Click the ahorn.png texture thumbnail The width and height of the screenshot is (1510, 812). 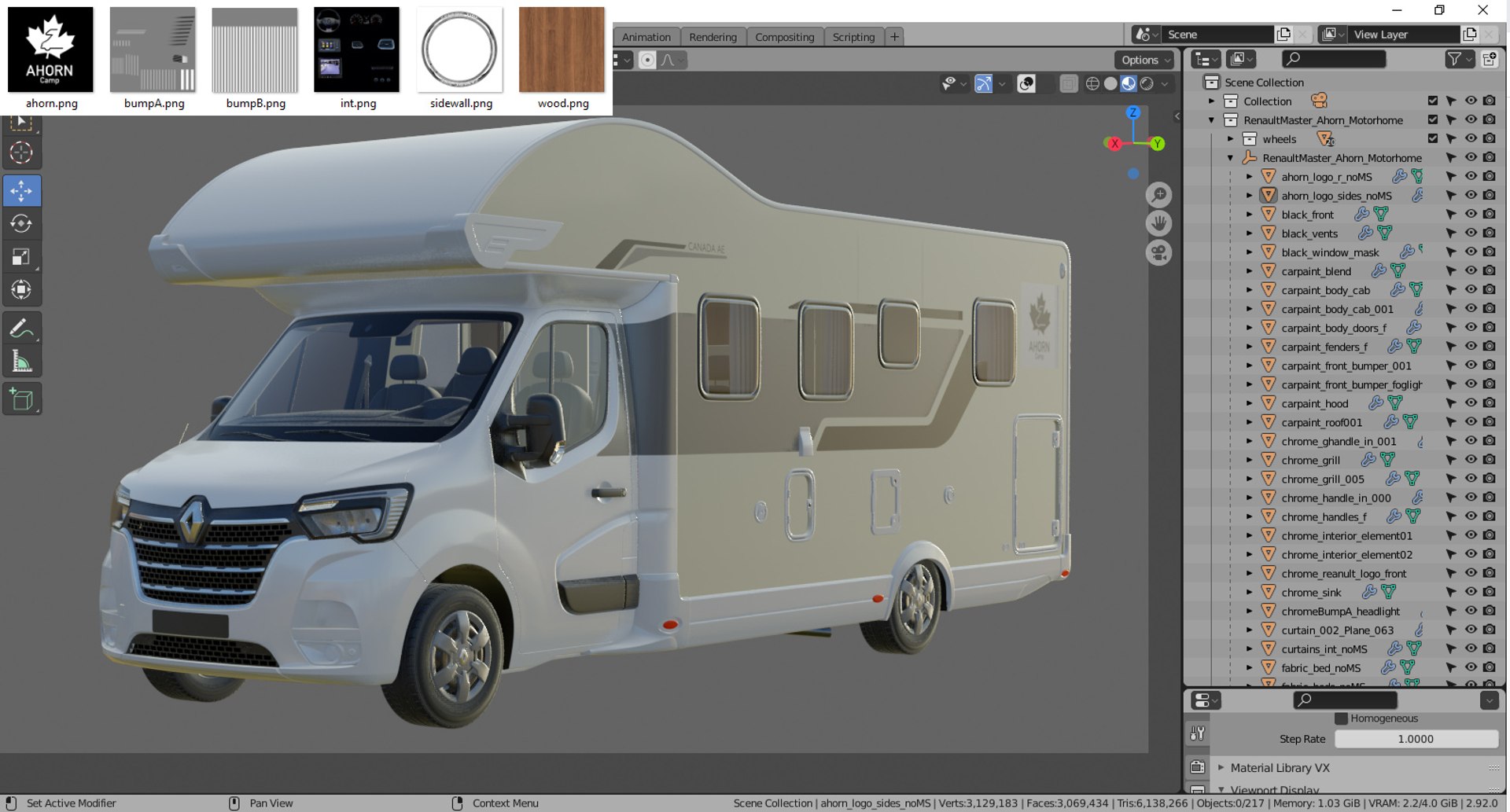[51, 50]
